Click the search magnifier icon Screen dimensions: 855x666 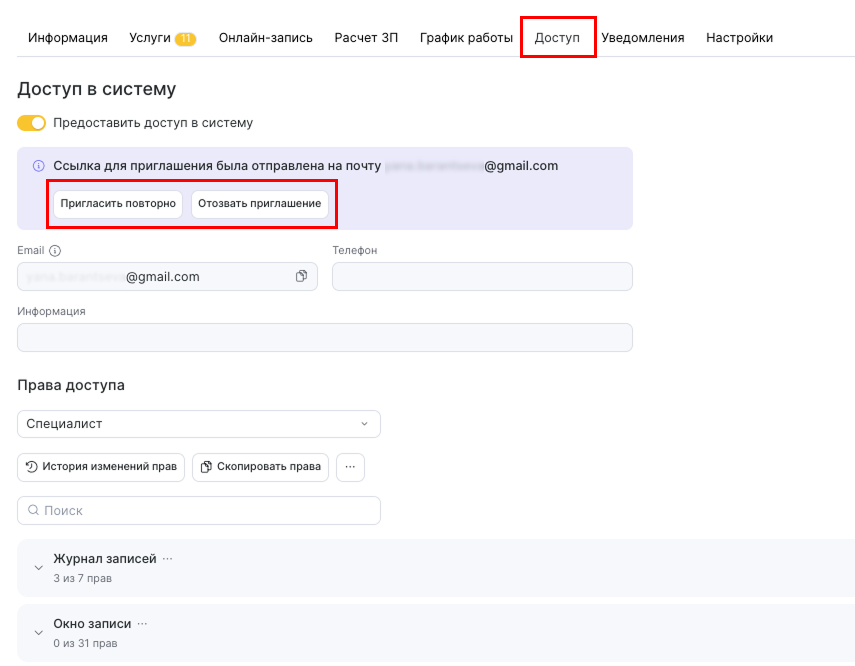pos(33,511)
